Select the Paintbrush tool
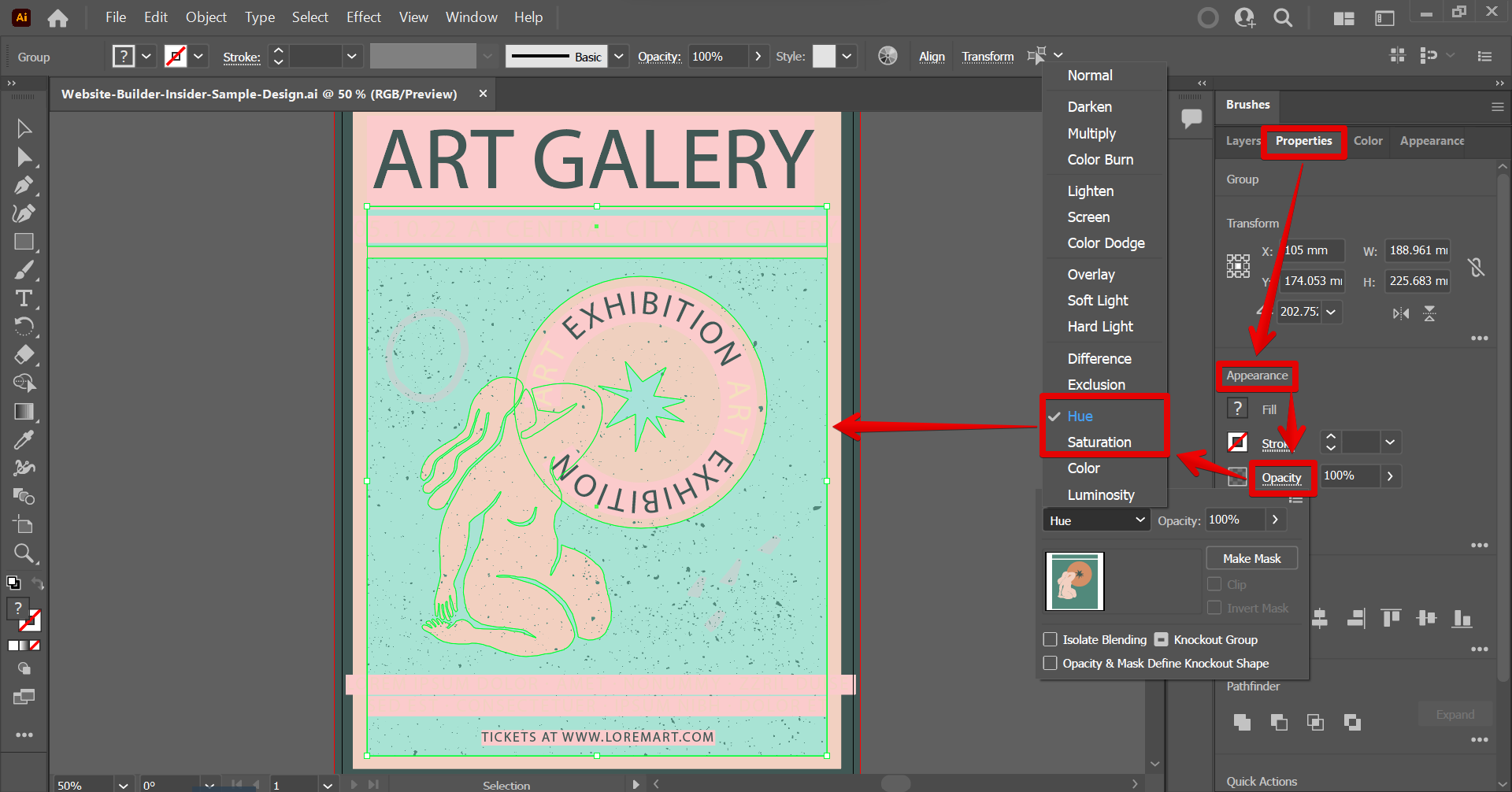Viewport: 1512px width, 792px height. coord(24,270)
